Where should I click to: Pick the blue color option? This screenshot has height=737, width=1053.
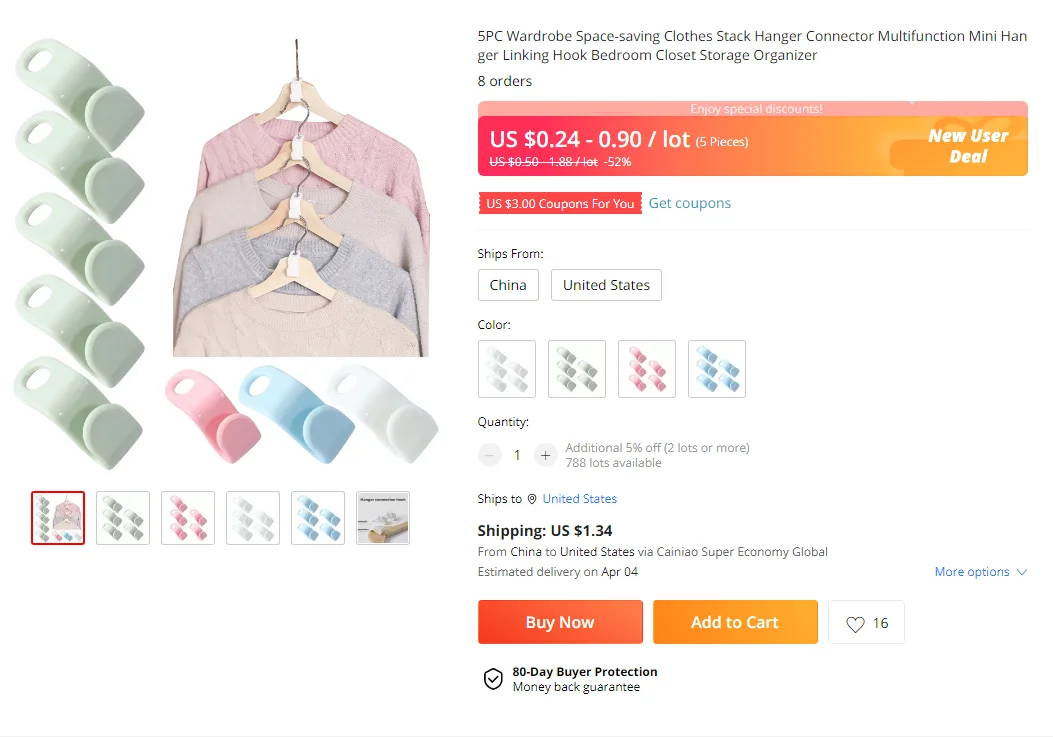click(717, 369)
